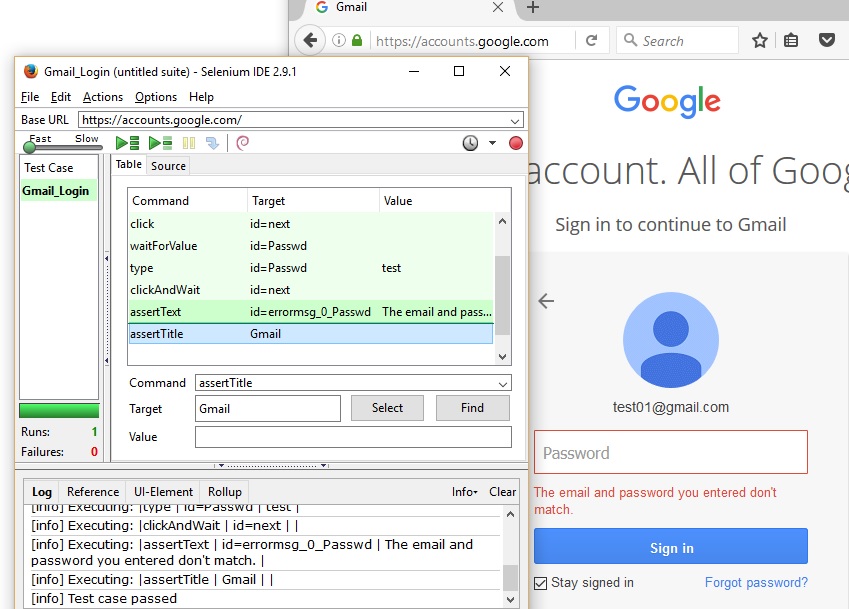849x609 pixels.
Task: Open the UI-Element tab
Action: coord(163,492)
